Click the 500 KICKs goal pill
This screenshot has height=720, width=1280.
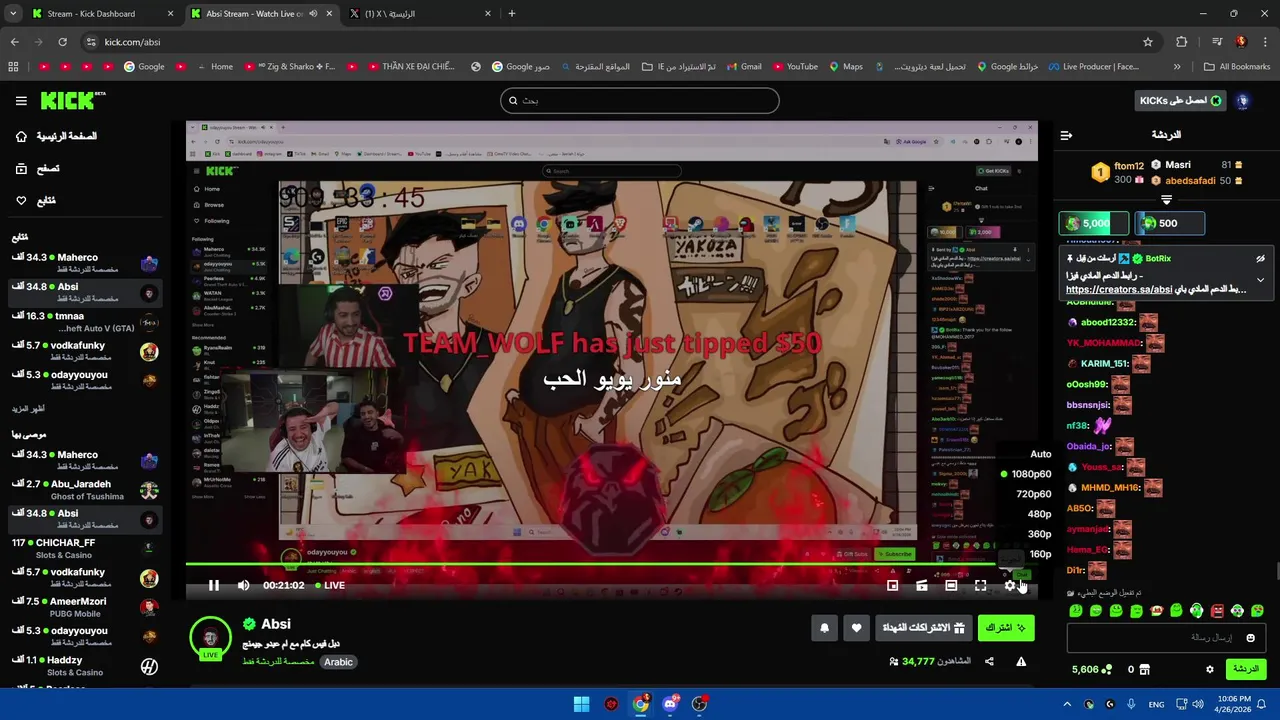[x=1168, y=223]
